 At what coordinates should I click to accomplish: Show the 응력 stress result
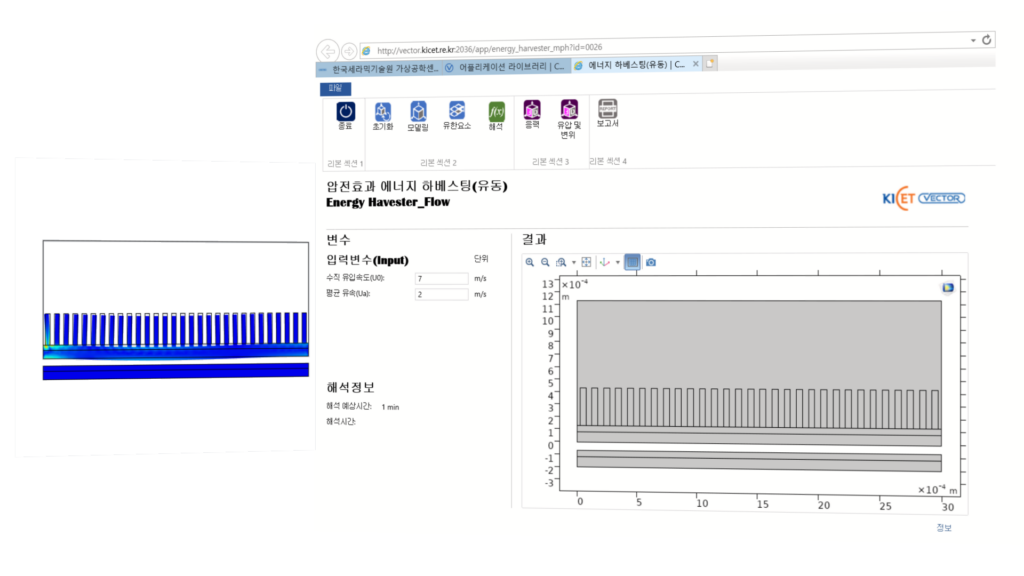point(532,110)
